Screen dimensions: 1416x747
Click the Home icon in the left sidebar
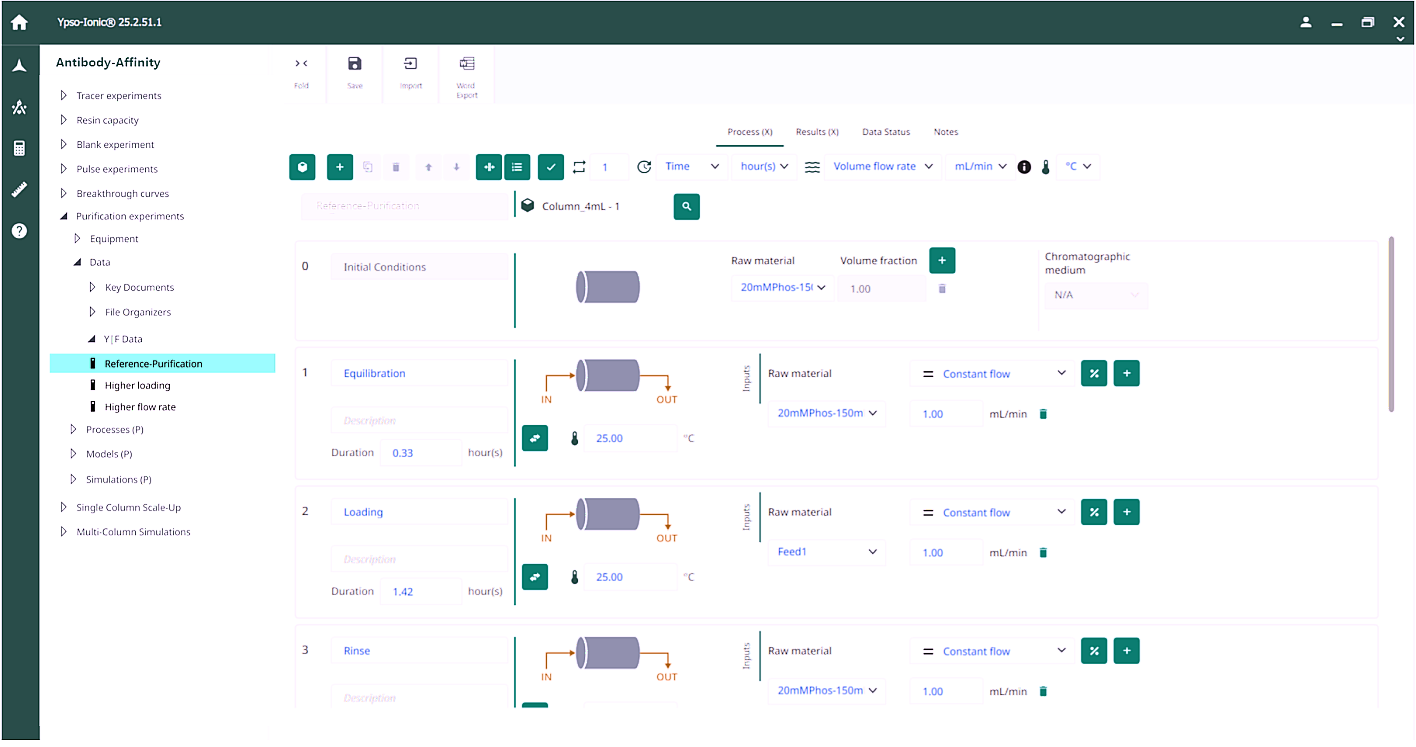click(19, 20)
